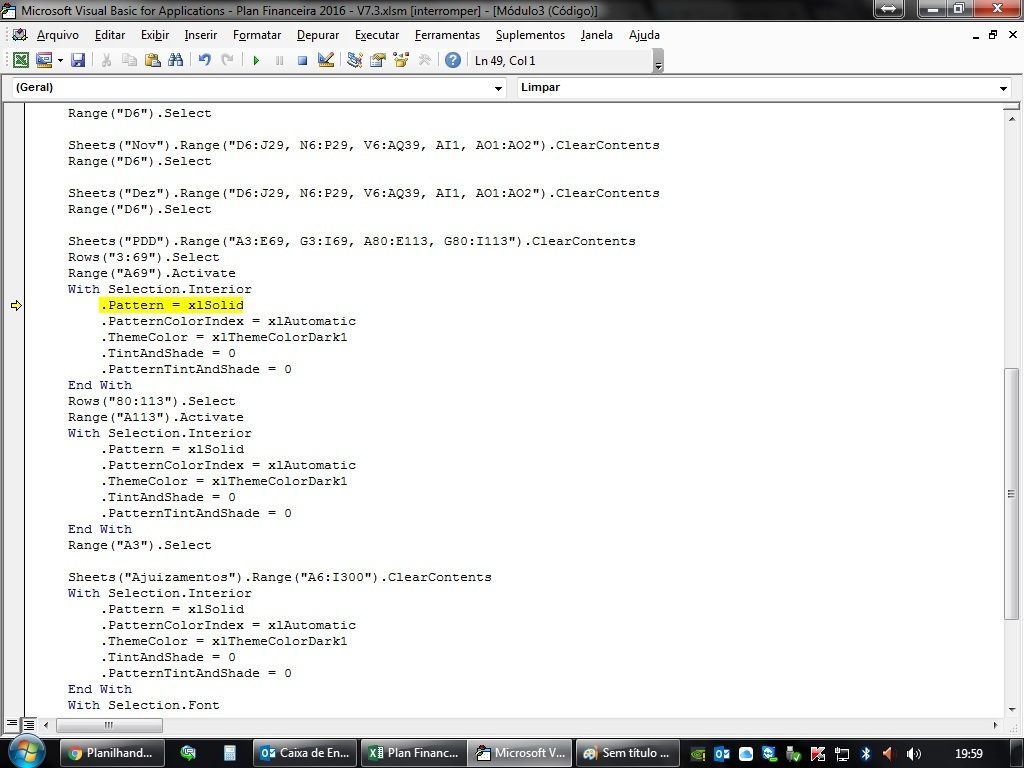Open the Depurar menu
The width and height of the screenshot is (1024, 768).
[x=318, y=35]
